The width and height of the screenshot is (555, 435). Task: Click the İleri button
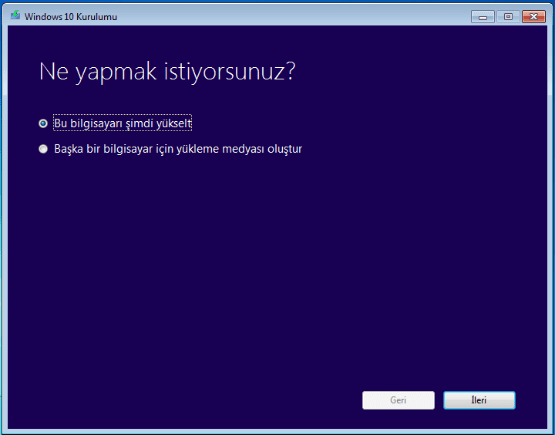pyautogui.click(x=479, y=400)
